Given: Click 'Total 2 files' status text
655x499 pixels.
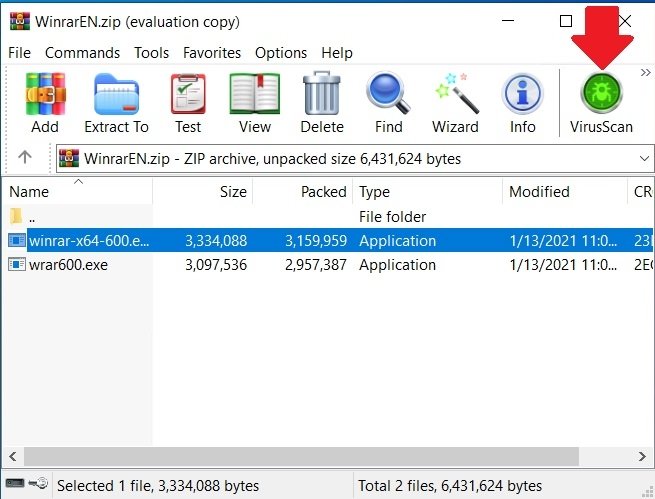Looking at the screenshot, I should pyautogui.click(x=450, y=486).
